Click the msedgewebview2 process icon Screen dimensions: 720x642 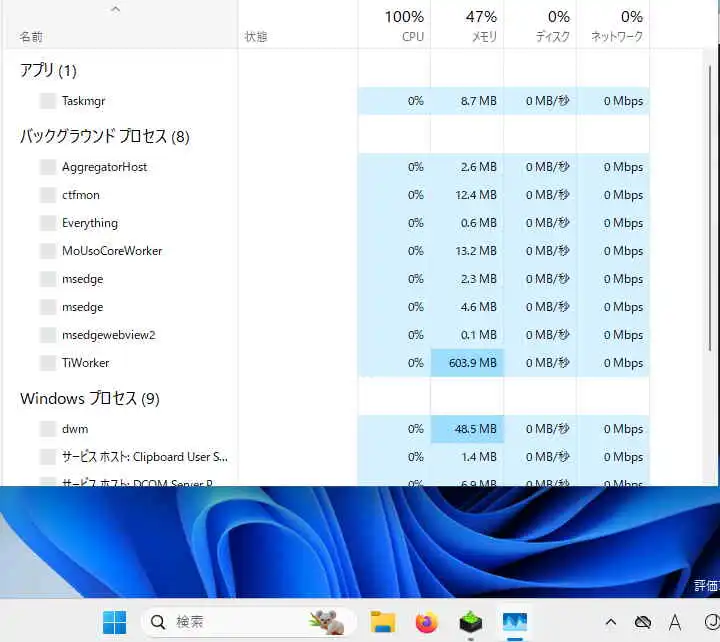click(48, 335)
